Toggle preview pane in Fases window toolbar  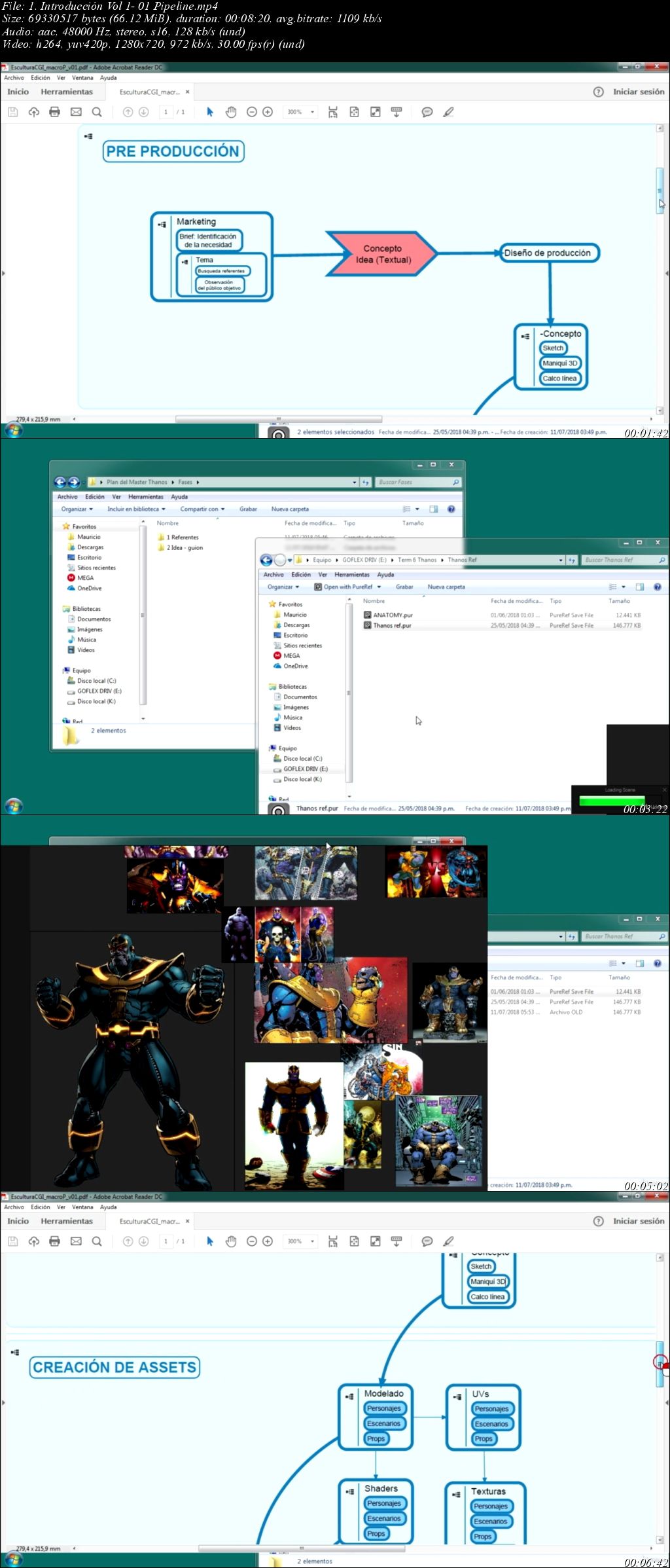click(433, 509)
